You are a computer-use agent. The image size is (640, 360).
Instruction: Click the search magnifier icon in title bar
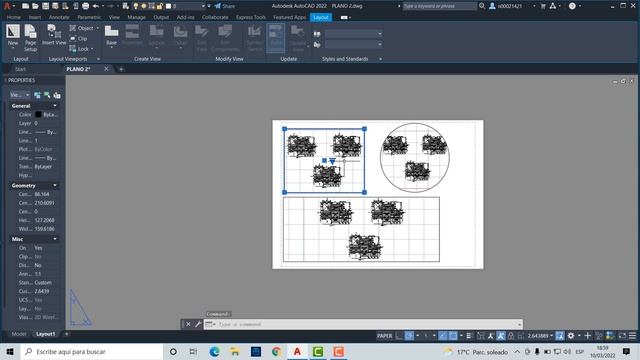point(482,6)
